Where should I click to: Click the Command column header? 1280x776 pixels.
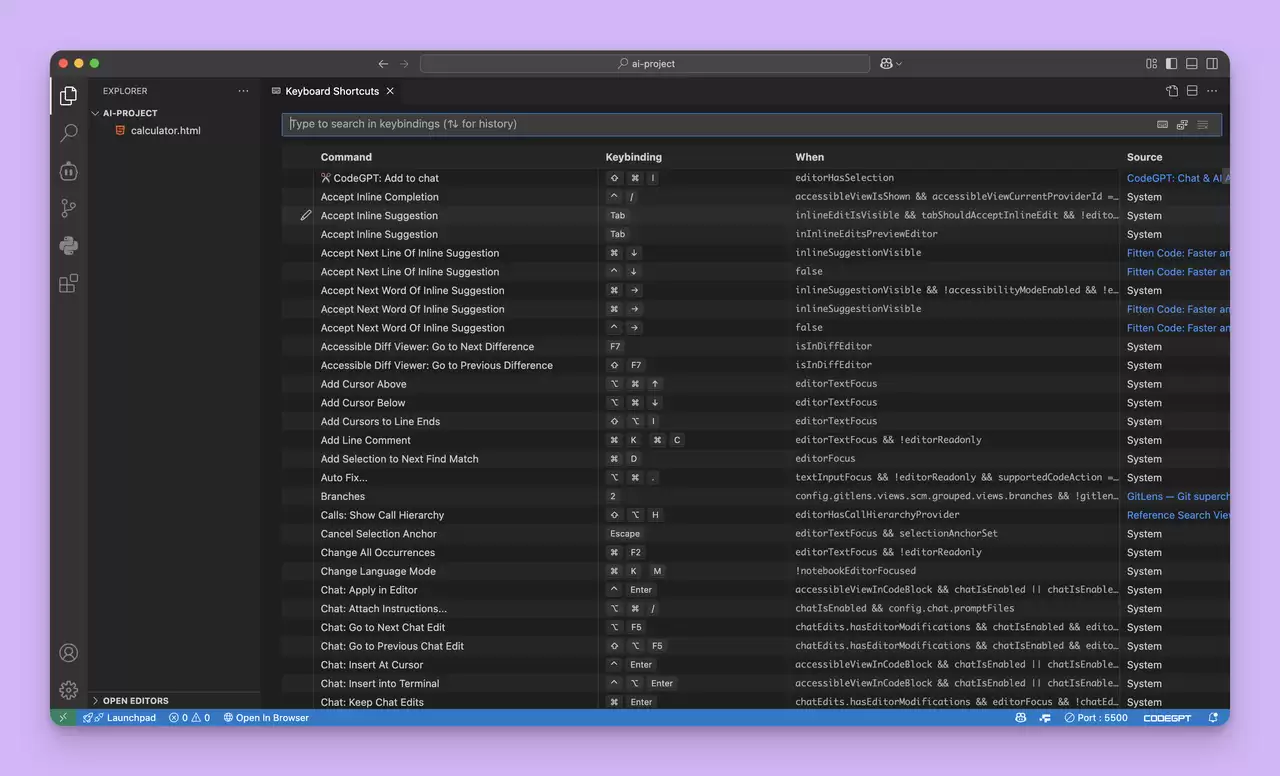(346, 157)
